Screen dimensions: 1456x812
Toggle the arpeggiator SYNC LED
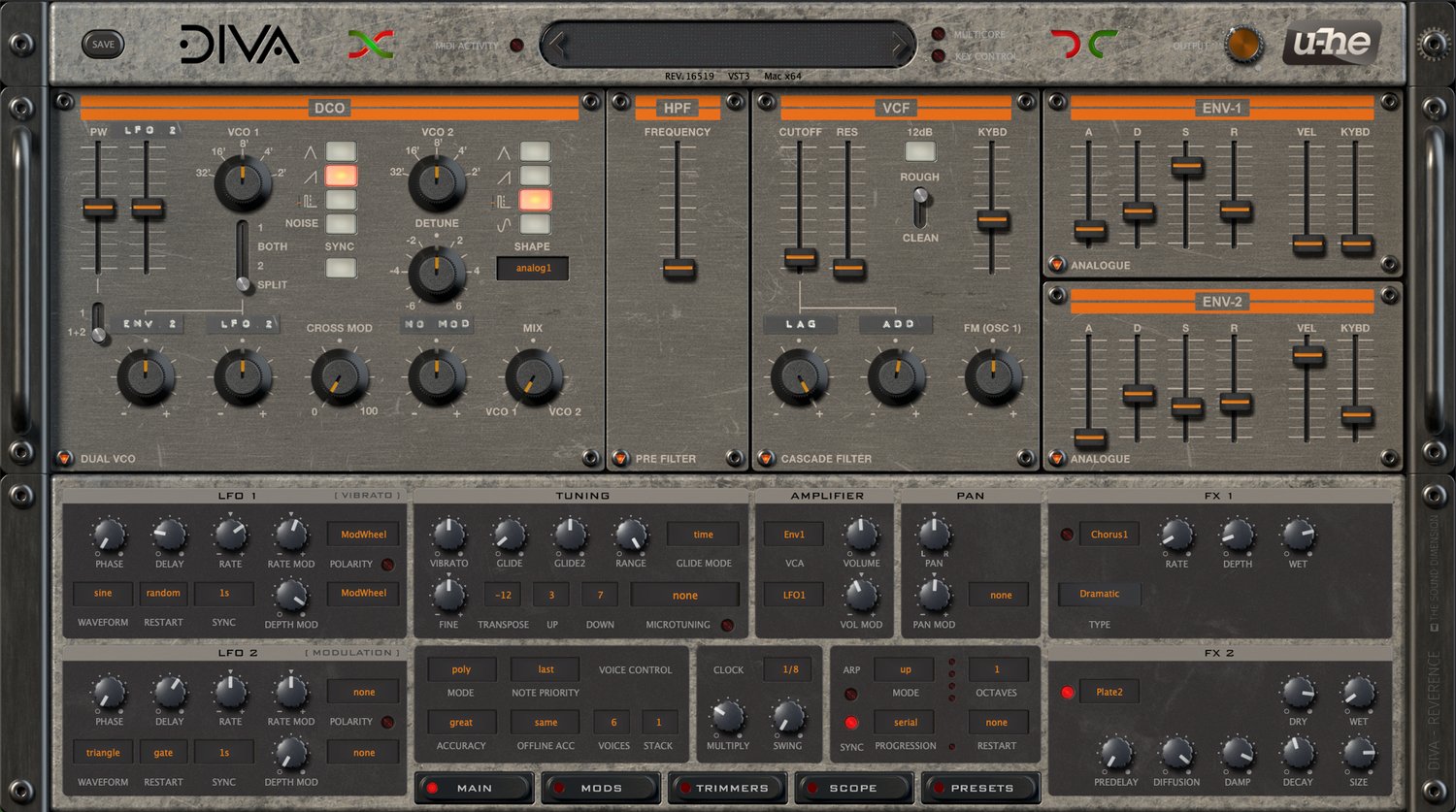click(x=851, y=723)
